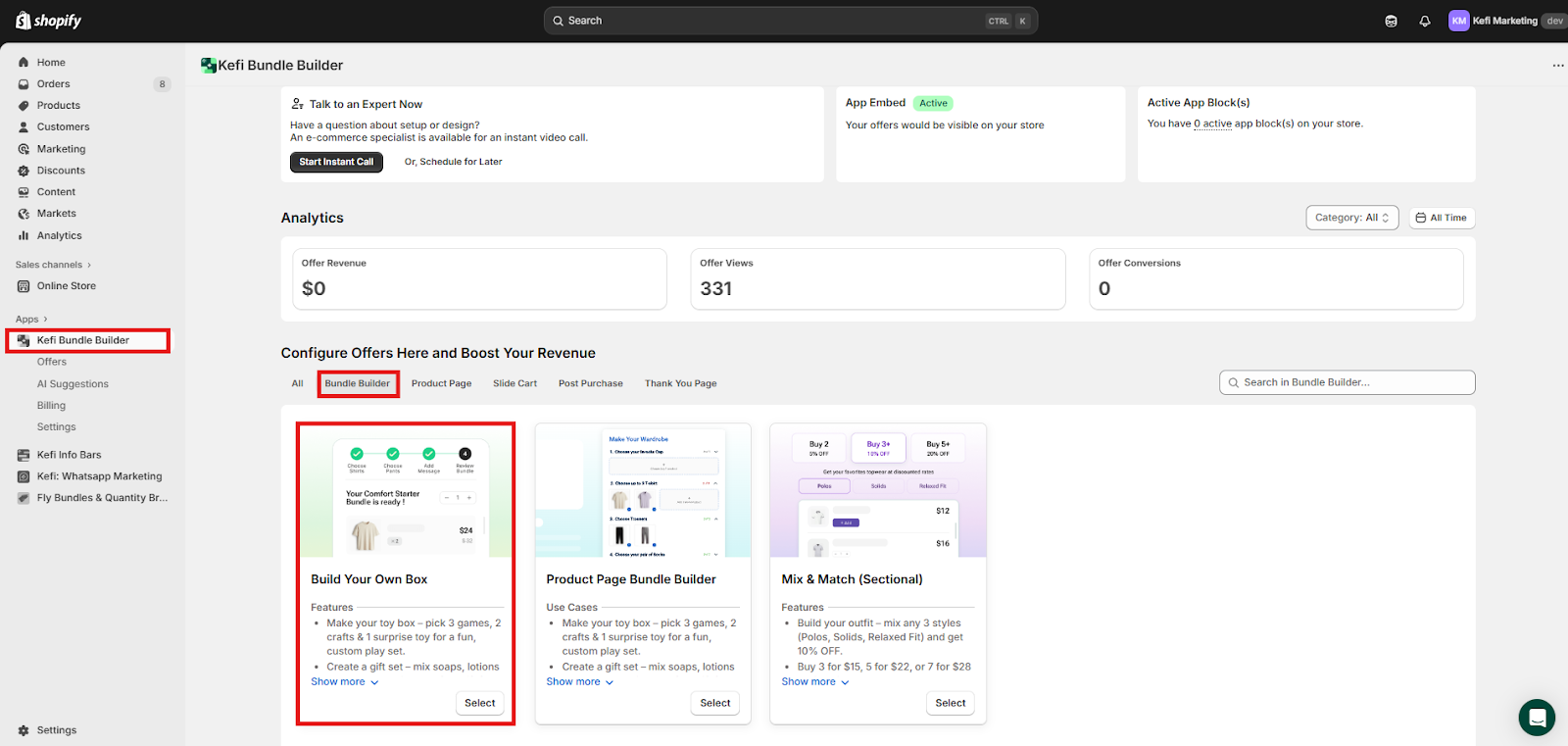
Task: Expand Show more under Mix & Match
Action: [814, 682]
